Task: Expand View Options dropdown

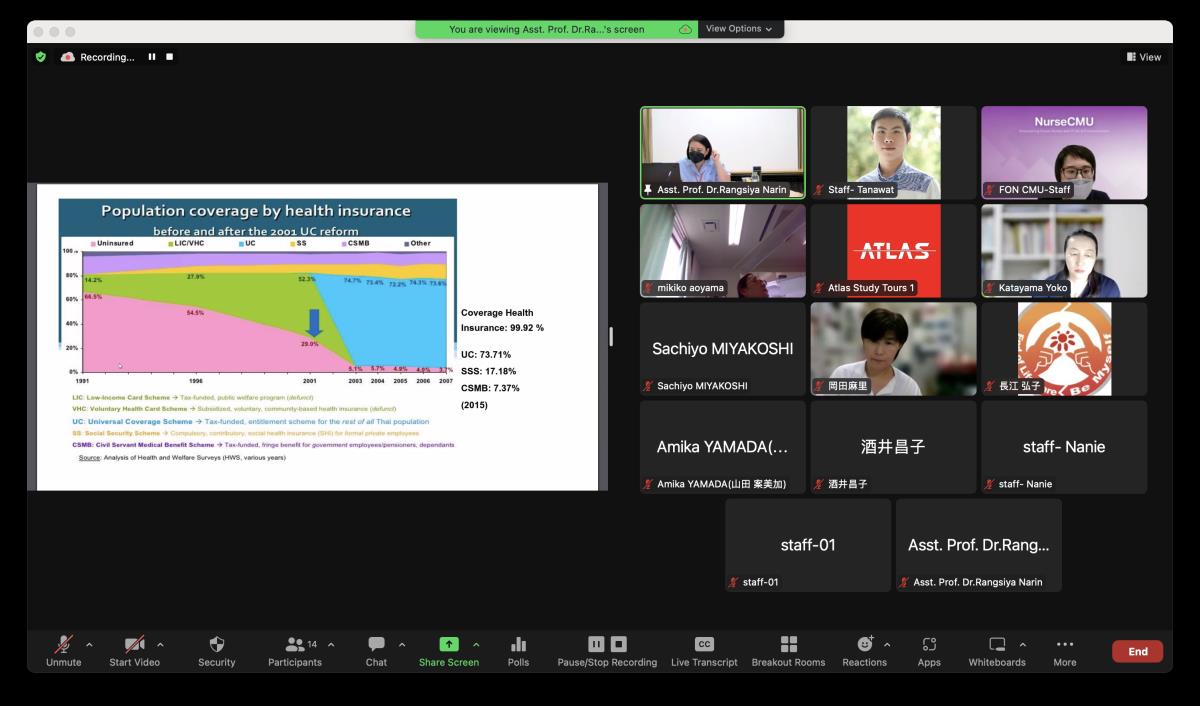Action: (740, 29)
